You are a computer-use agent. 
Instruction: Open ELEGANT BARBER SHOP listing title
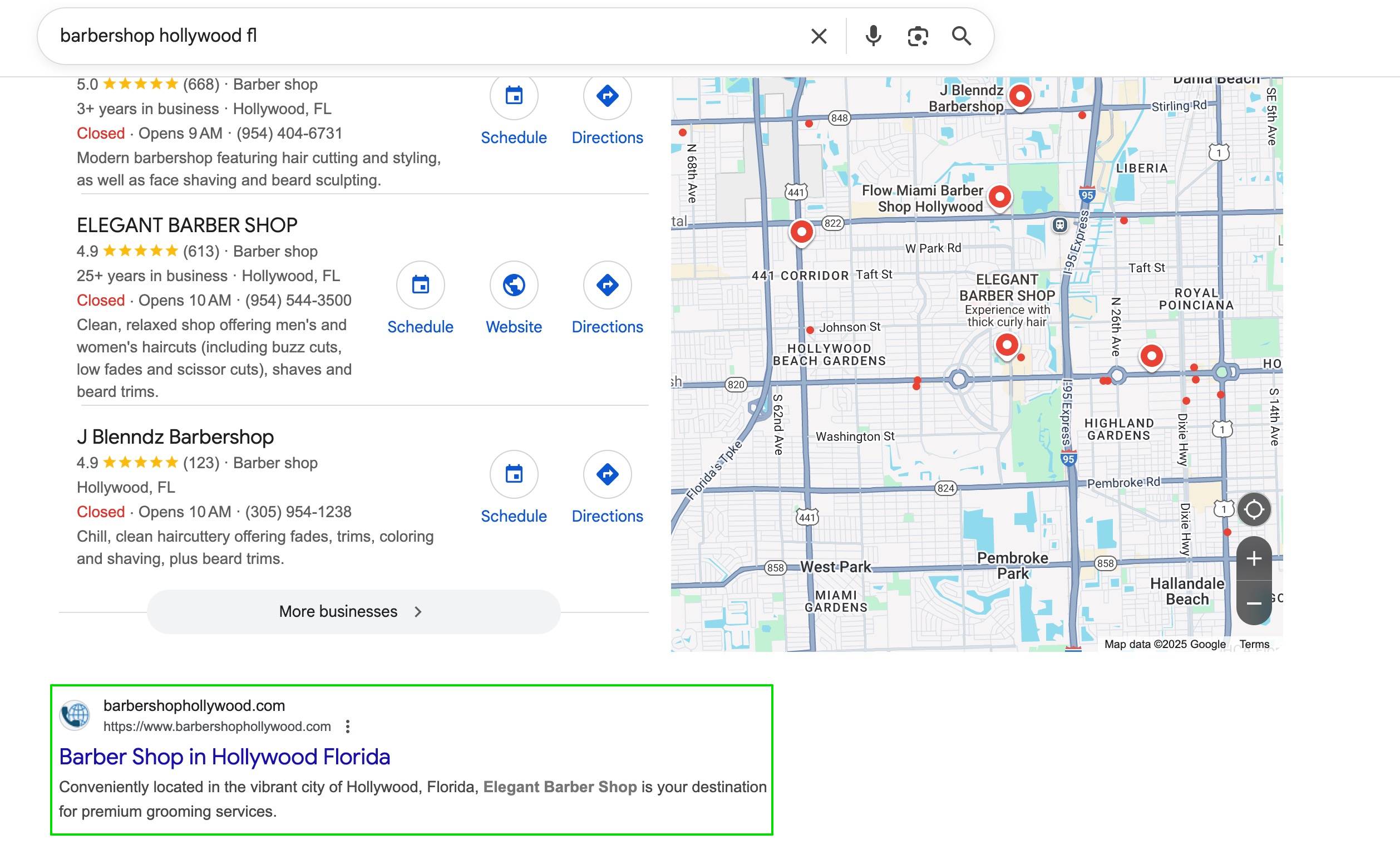click(187, 225)
